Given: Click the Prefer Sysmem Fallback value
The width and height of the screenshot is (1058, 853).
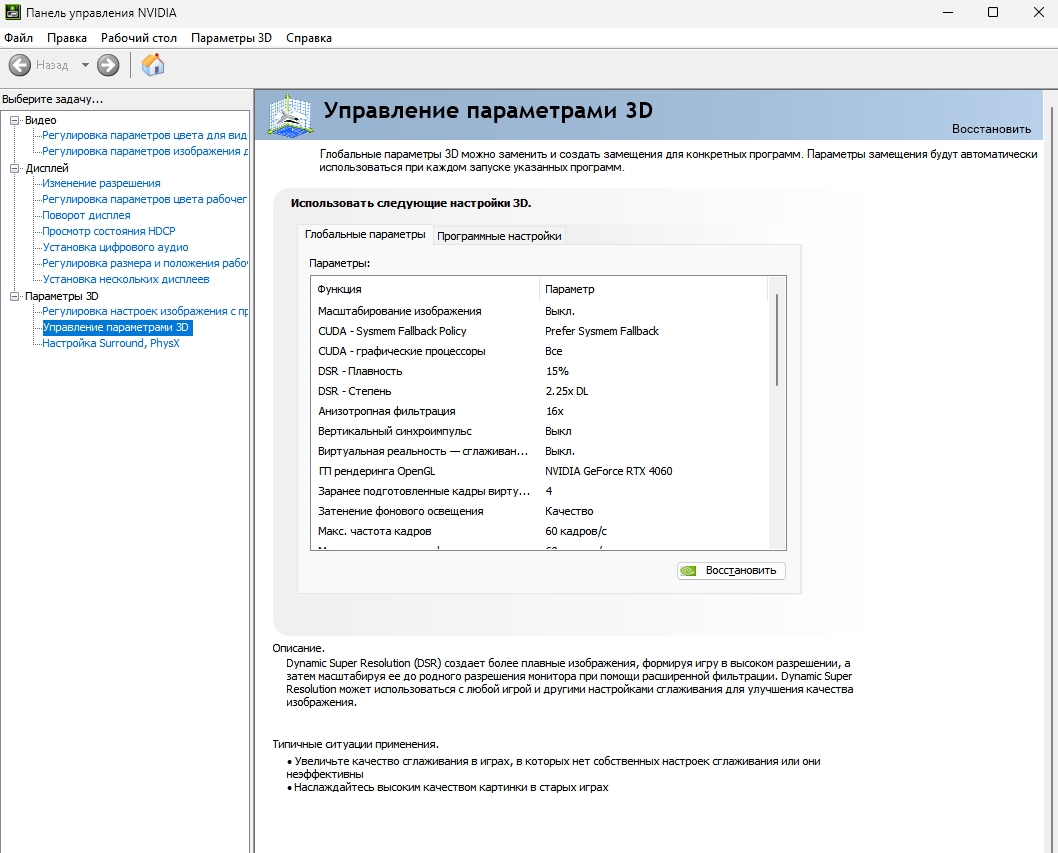Looking at the screenshot, I should coord(602,331).
